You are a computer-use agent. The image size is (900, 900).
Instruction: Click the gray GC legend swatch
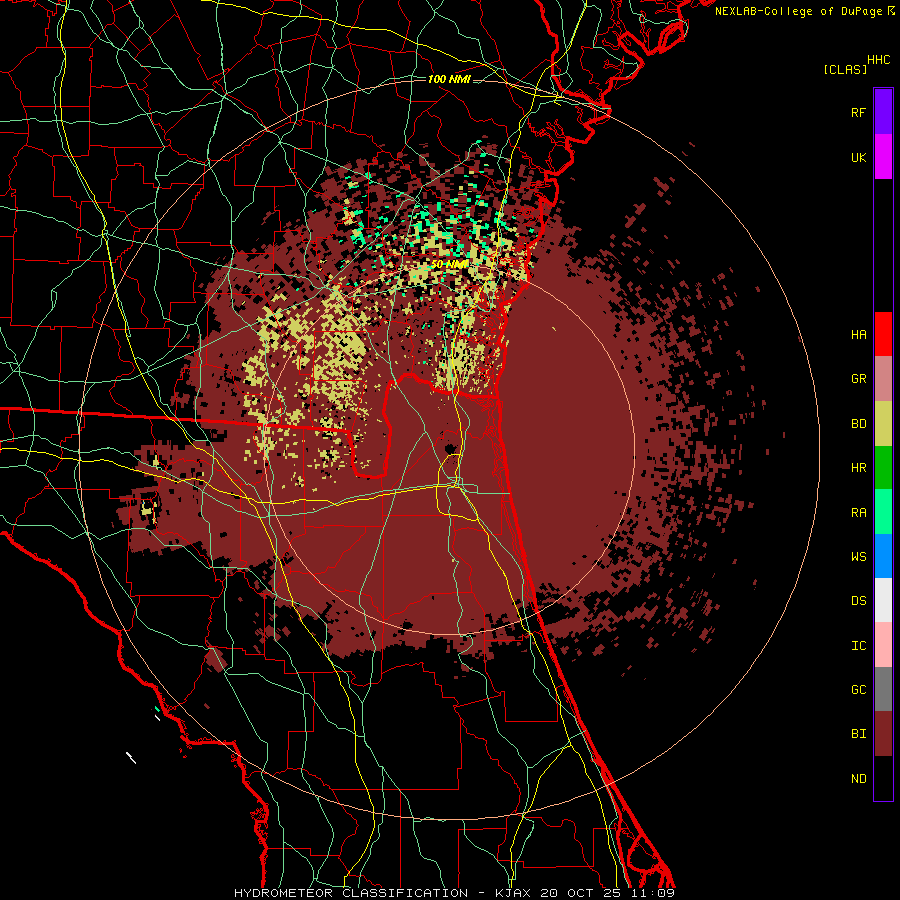point(883,689)
